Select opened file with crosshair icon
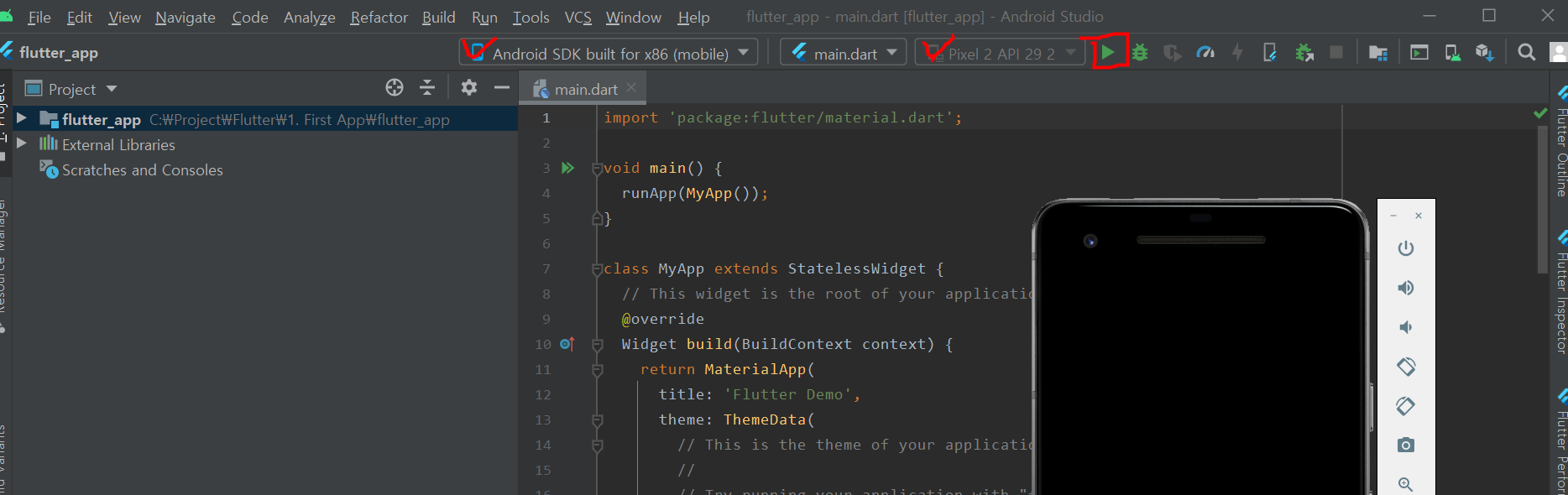 point(395,87)
